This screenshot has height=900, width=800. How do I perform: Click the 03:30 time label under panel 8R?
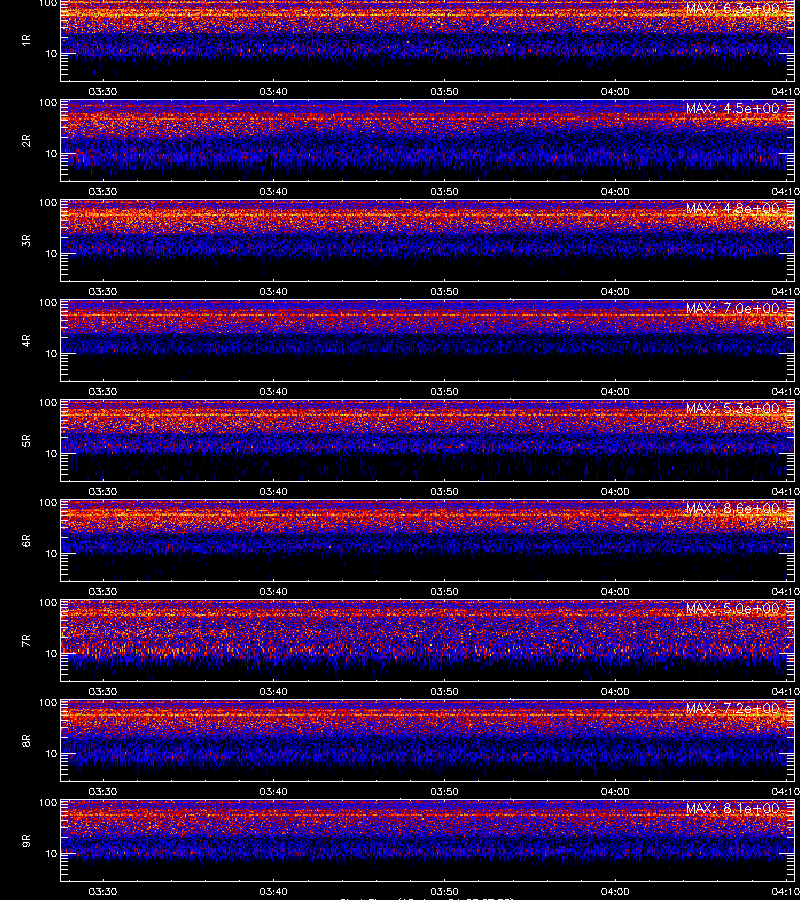(x=103, y=792)
